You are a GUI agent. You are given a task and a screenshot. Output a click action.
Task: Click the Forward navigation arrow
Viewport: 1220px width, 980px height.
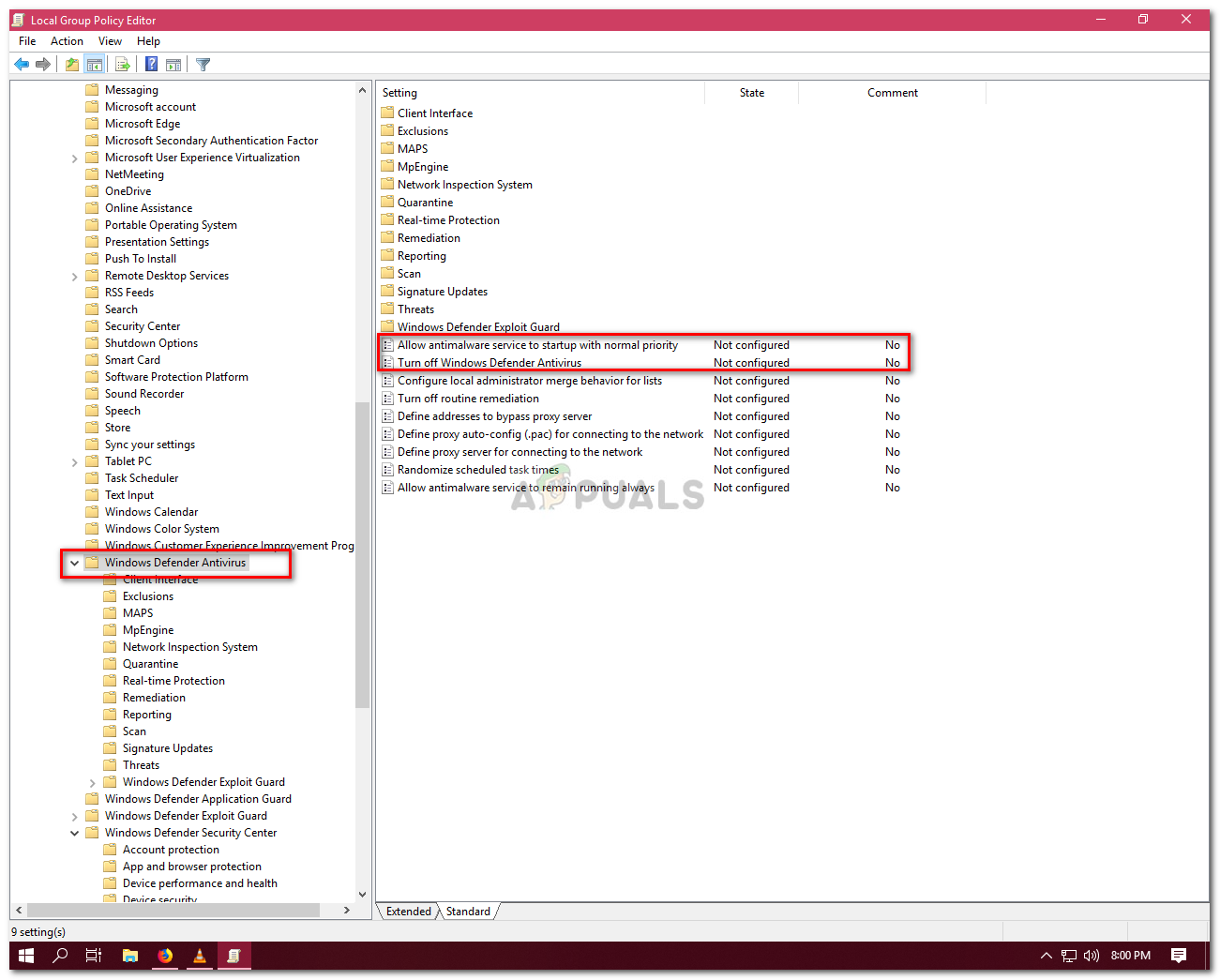(x=43, y=64)
